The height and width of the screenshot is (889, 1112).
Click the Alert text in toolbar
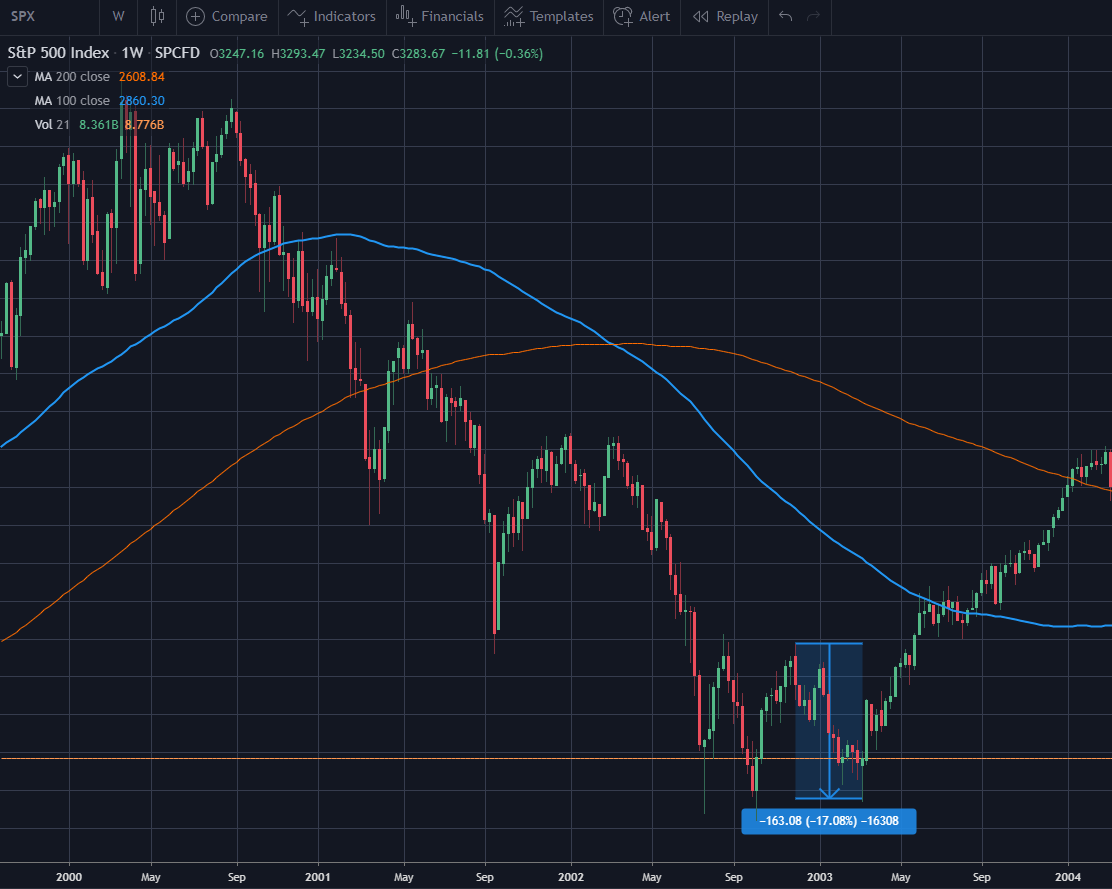pos(655,16)
